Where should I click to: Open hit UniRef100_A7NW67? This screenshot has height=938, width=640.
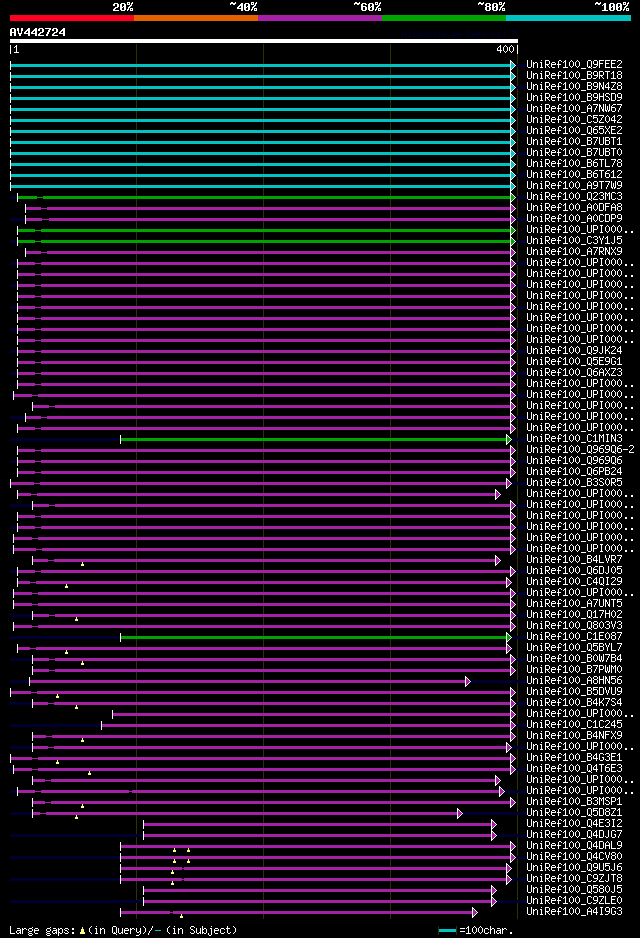574,108
